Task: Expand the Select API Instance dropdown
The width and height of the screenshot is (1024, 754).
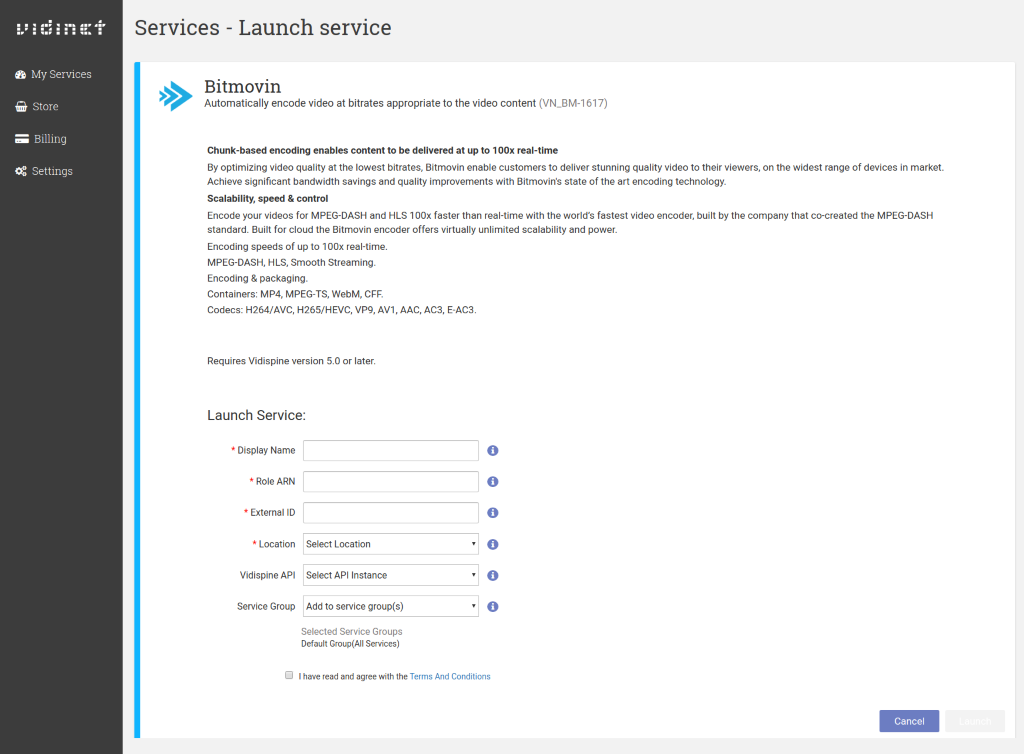Action: (390, 575)
